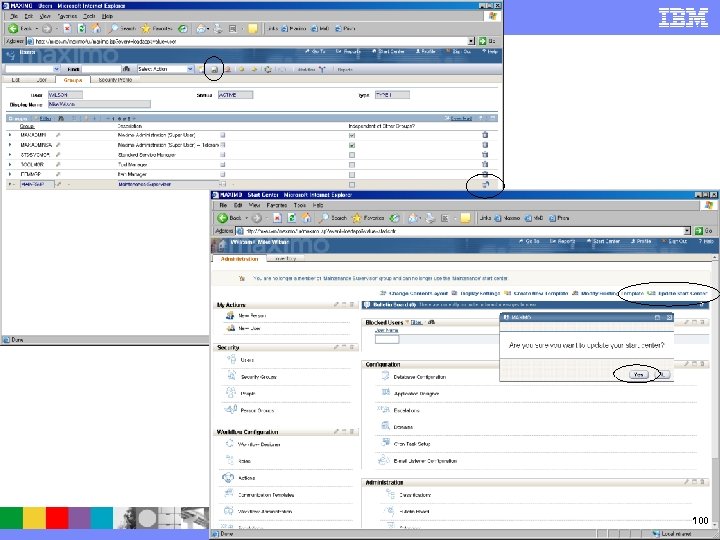Save the user record in Users window toolbar
720x540 pixels.
coord(214,69)
